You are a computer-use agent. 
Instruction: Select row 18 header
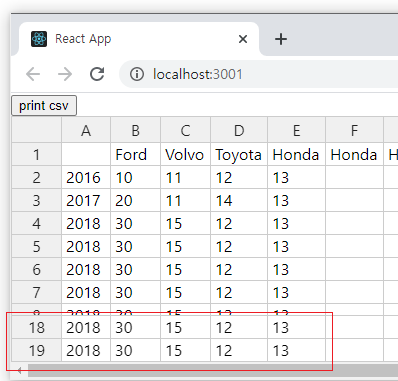(x=37, y=327)
